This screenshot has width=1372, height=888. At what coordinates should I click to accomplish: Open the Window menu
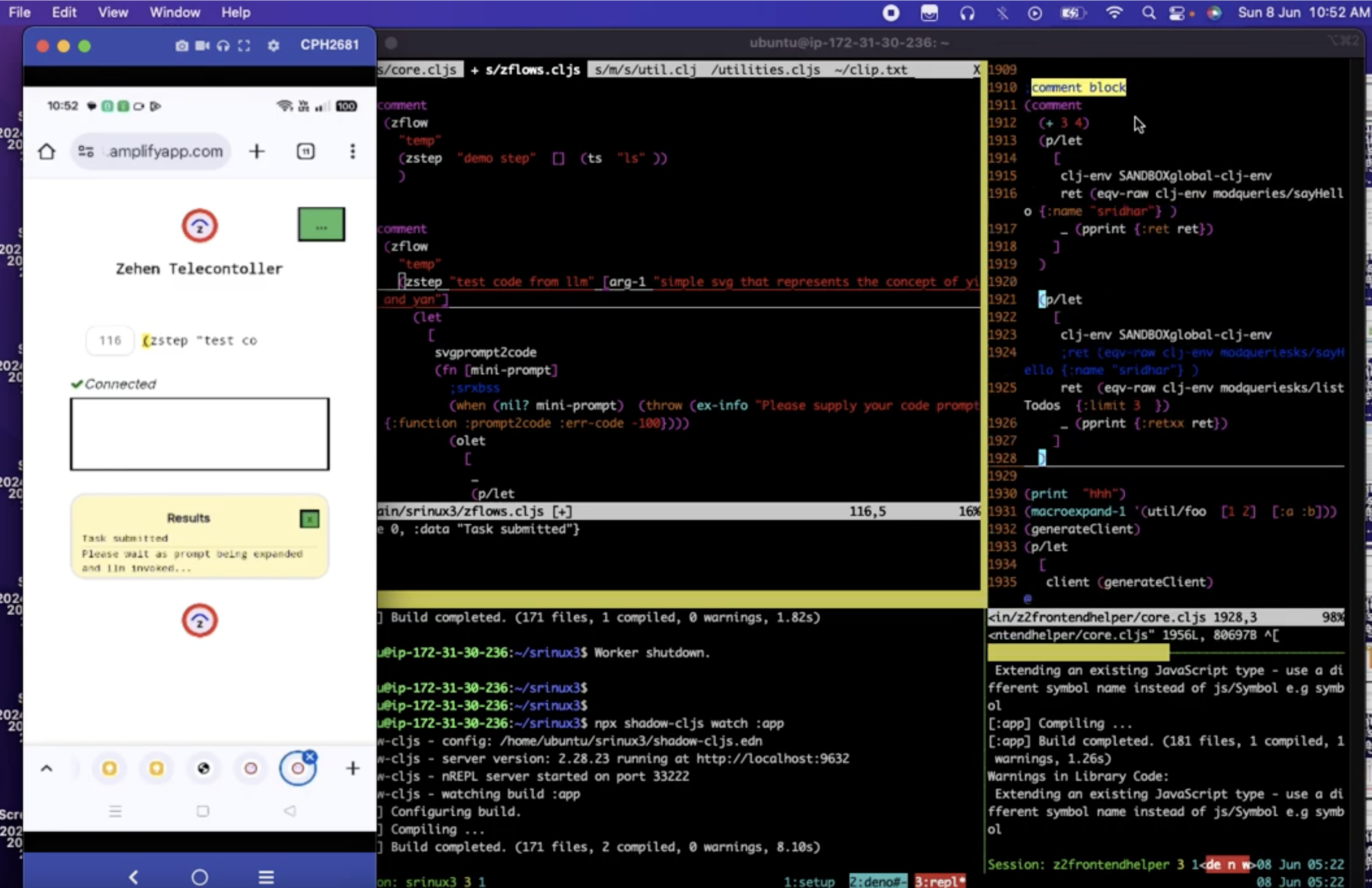(x=175, y=13)
